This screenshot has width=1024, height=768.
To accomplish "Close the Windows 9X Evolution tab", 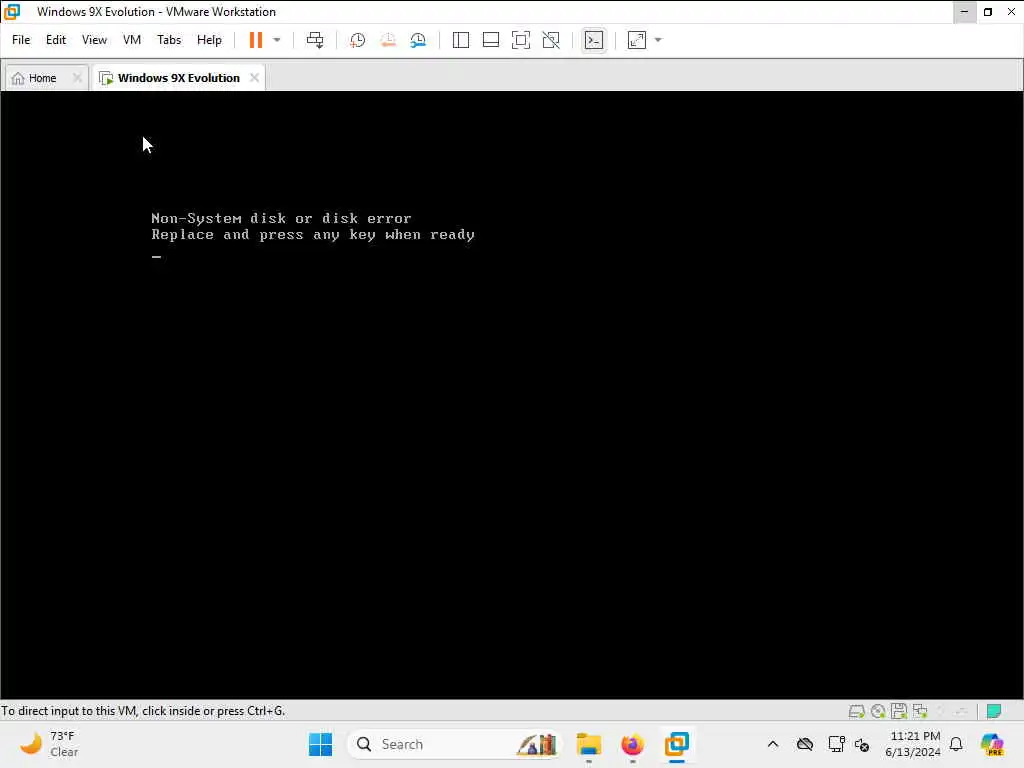I will 254,78.
